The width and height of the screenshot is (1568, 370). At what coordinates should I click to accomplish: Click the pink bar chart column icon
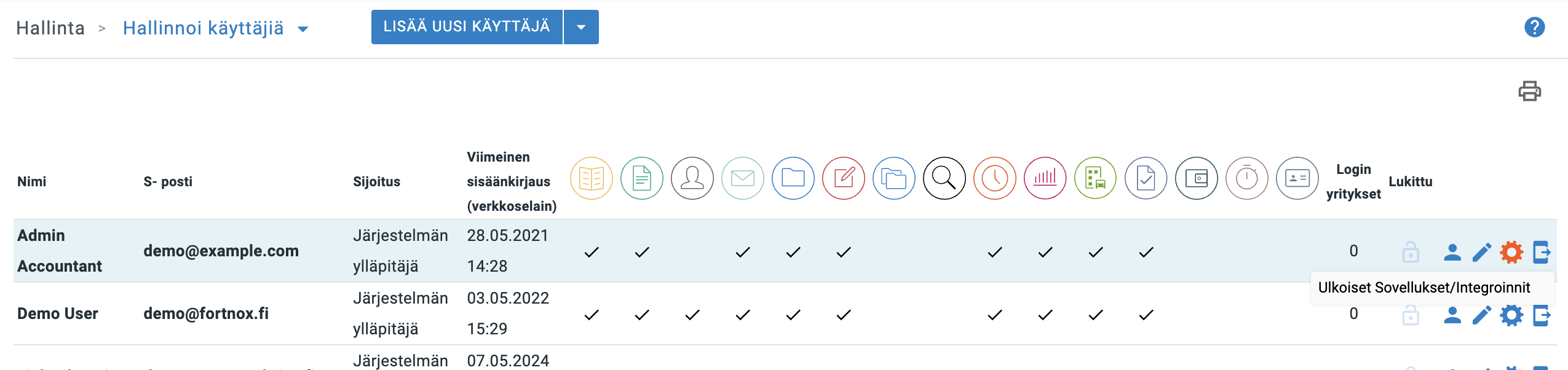pos(1045,178)
